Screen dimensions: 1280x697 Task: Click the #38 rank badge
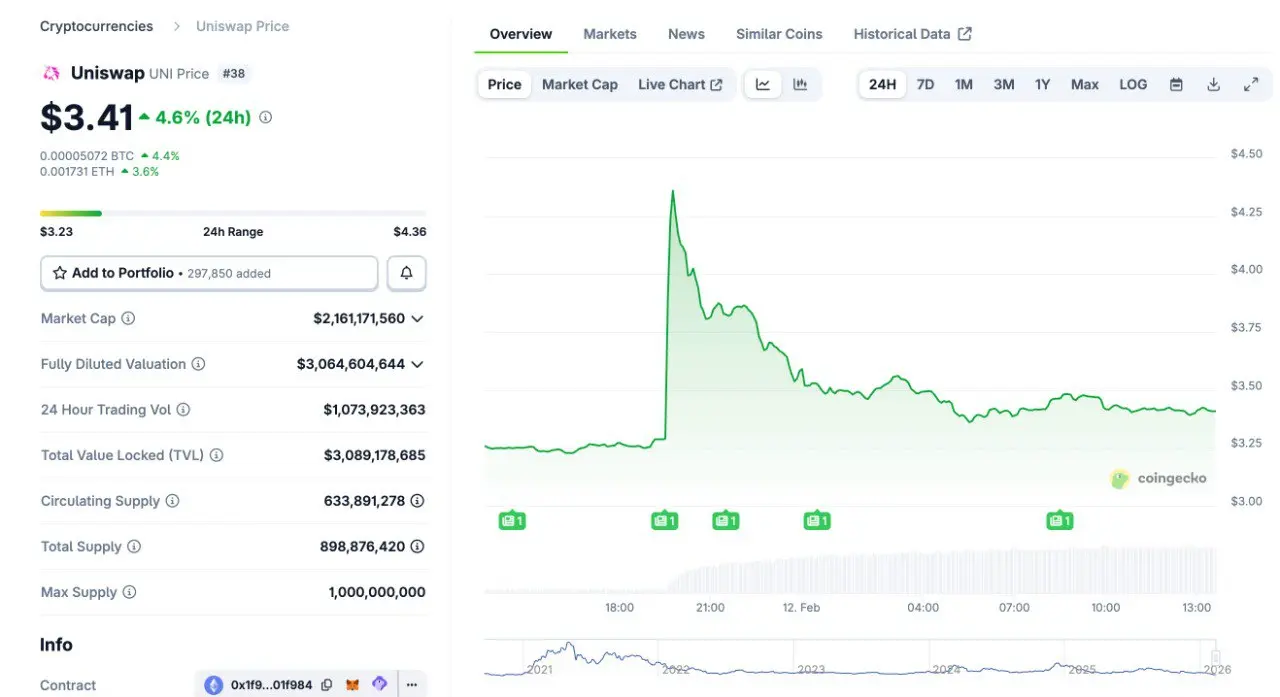pyautogui.click(x=233, y=73)
